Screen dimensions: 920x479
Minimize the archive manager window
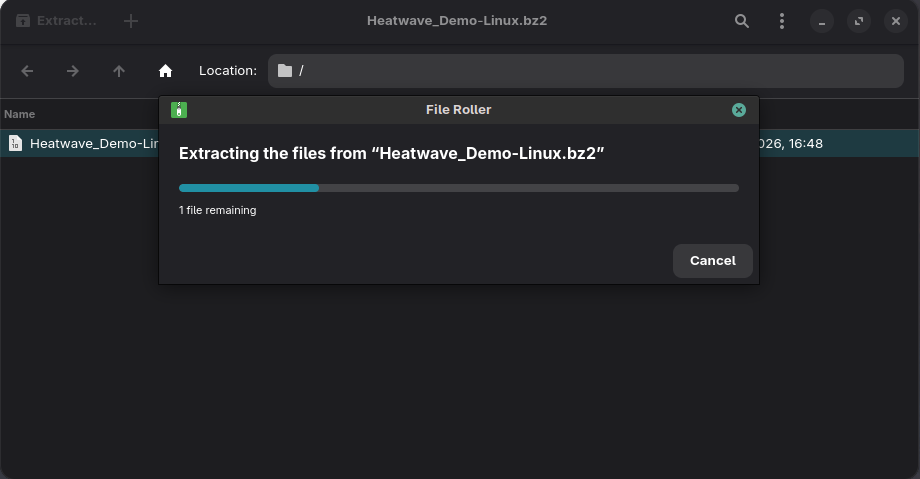point(821,21)
